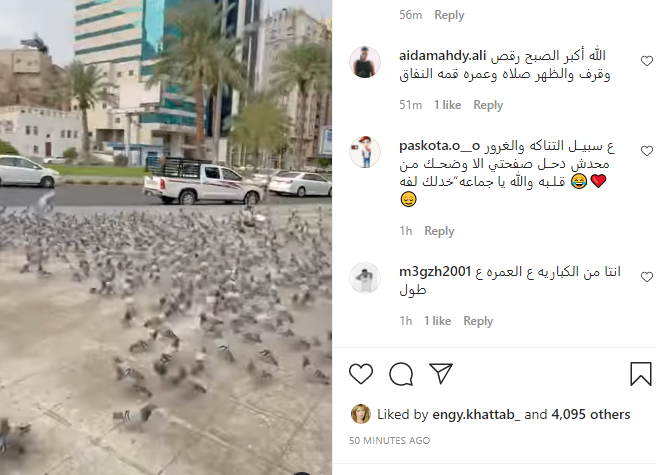Reply to aidamahdy.ali's comment
This screenshot has width=656, height=475.
(x=488, y=105)
